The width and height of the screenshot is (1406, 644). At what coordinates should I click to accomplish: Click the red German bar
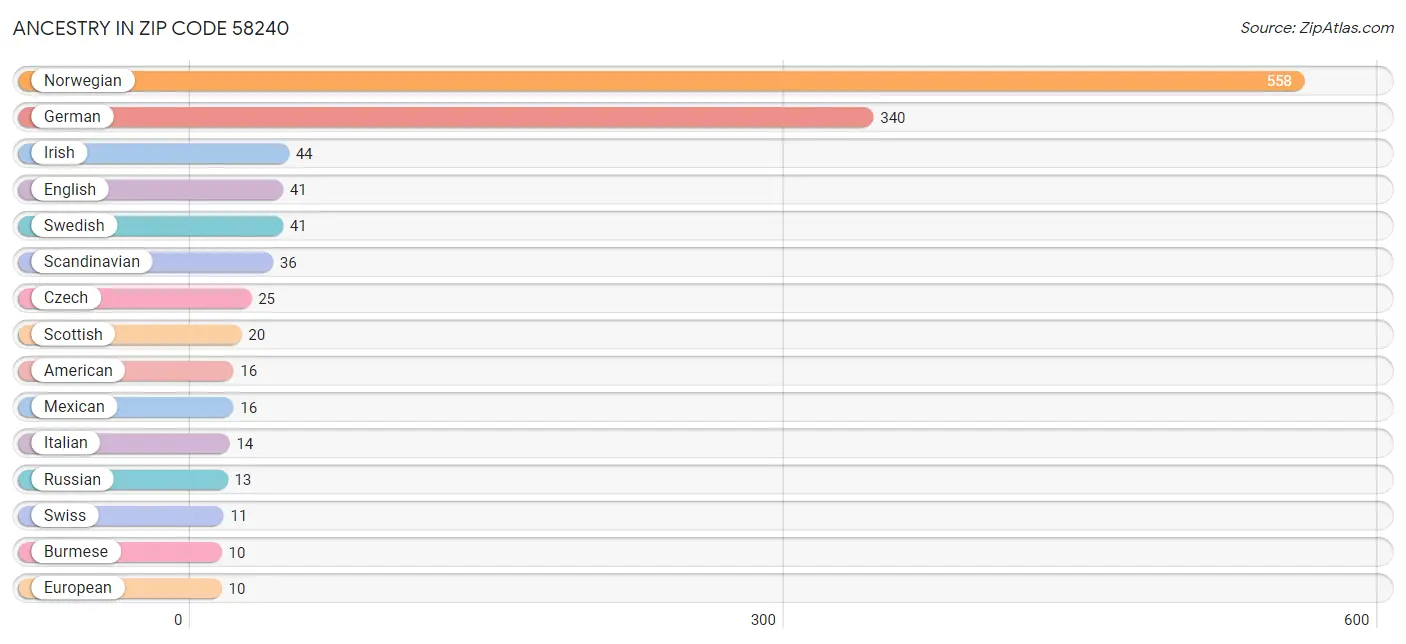pos(445,117)
